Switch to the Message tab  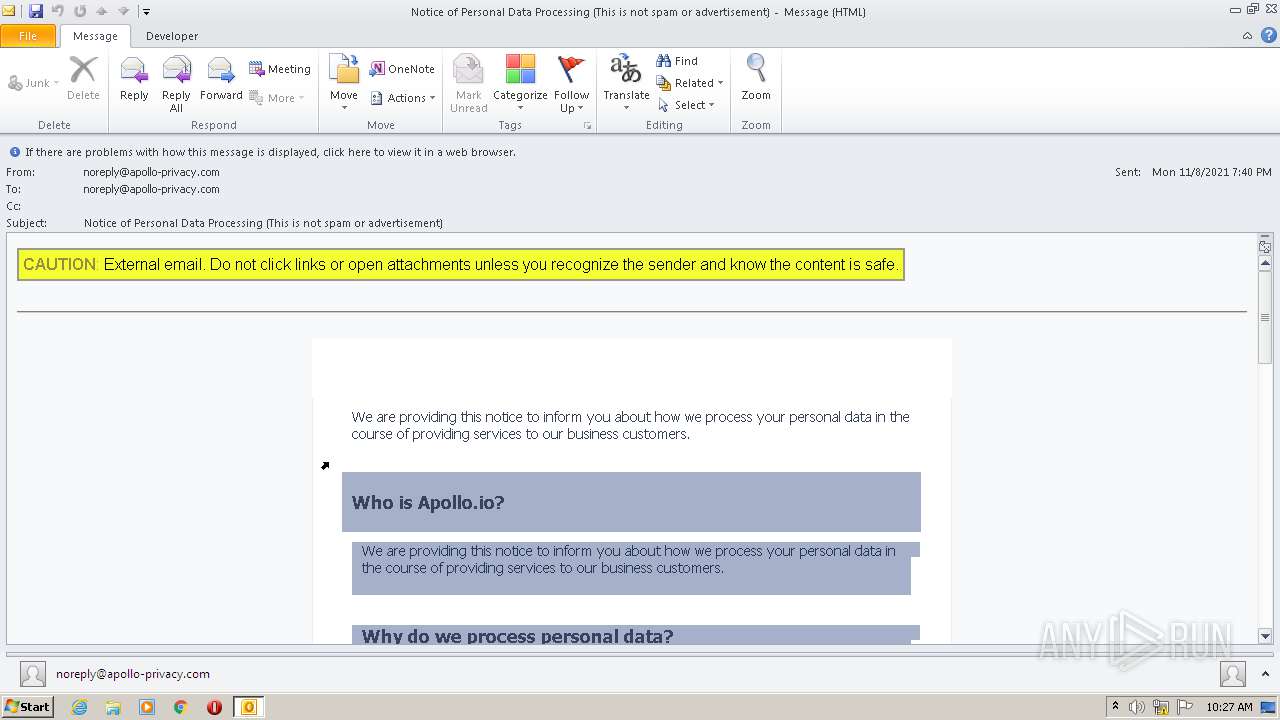[95, 36]
